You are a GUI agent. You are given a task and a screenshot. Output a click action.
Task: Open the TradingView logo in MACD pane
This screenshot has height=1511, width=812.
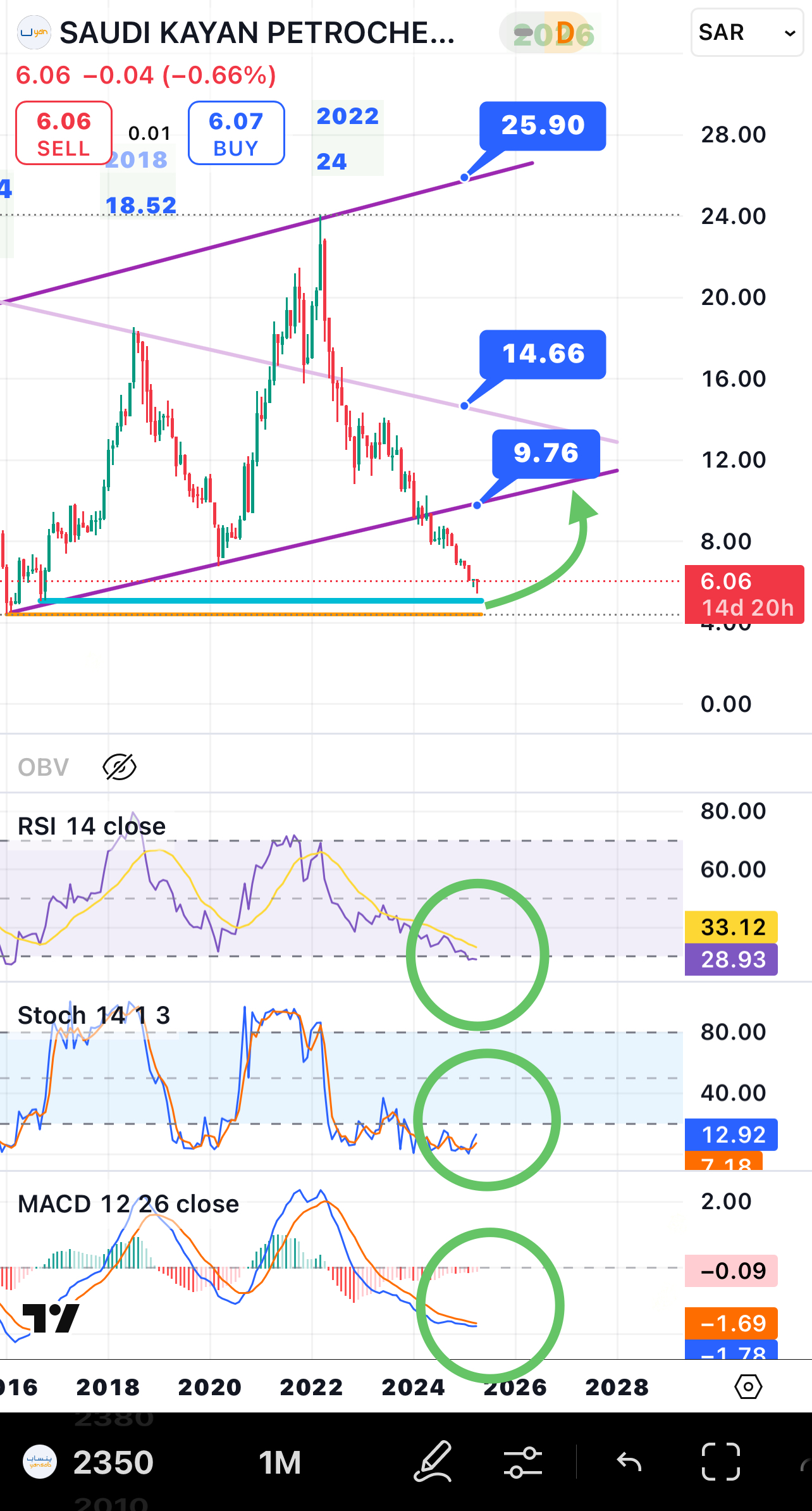click(51, 1319)
